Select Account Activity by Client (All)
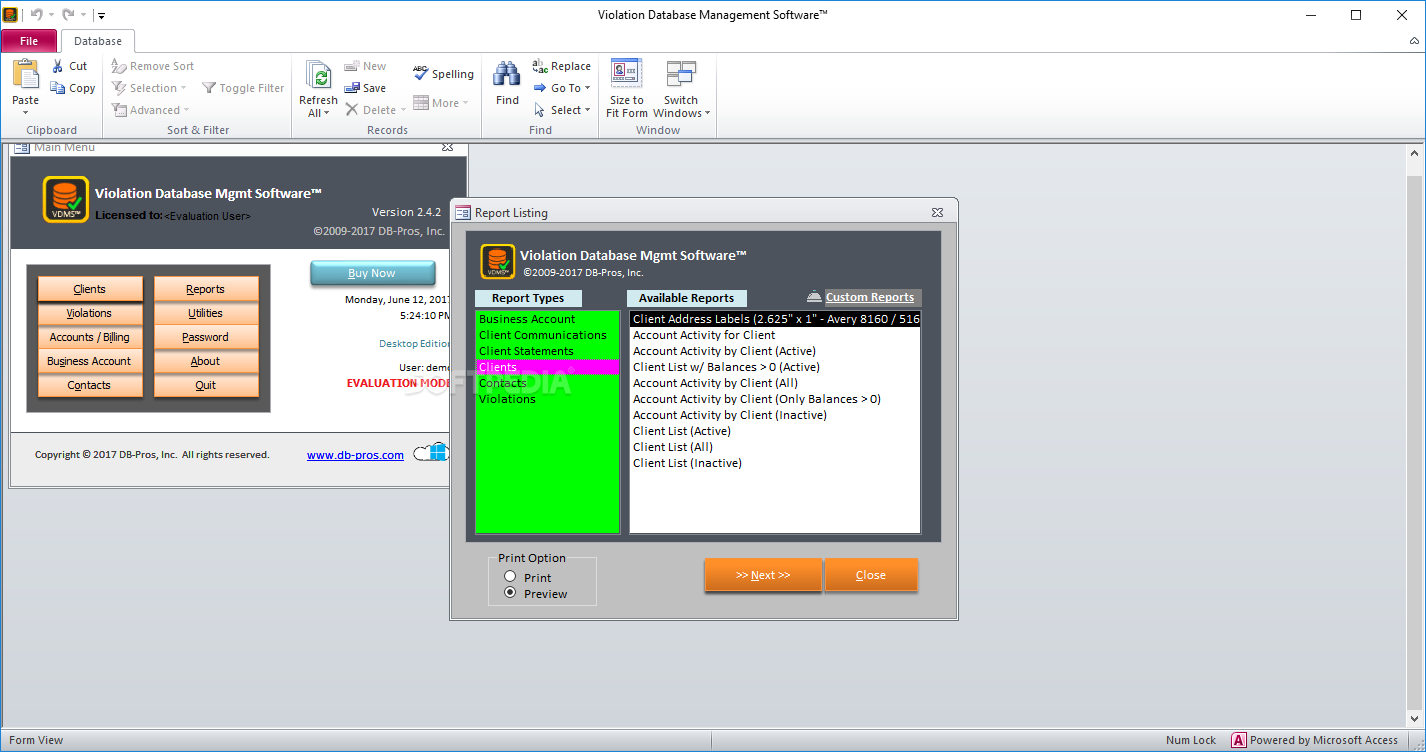 point(775,383)
